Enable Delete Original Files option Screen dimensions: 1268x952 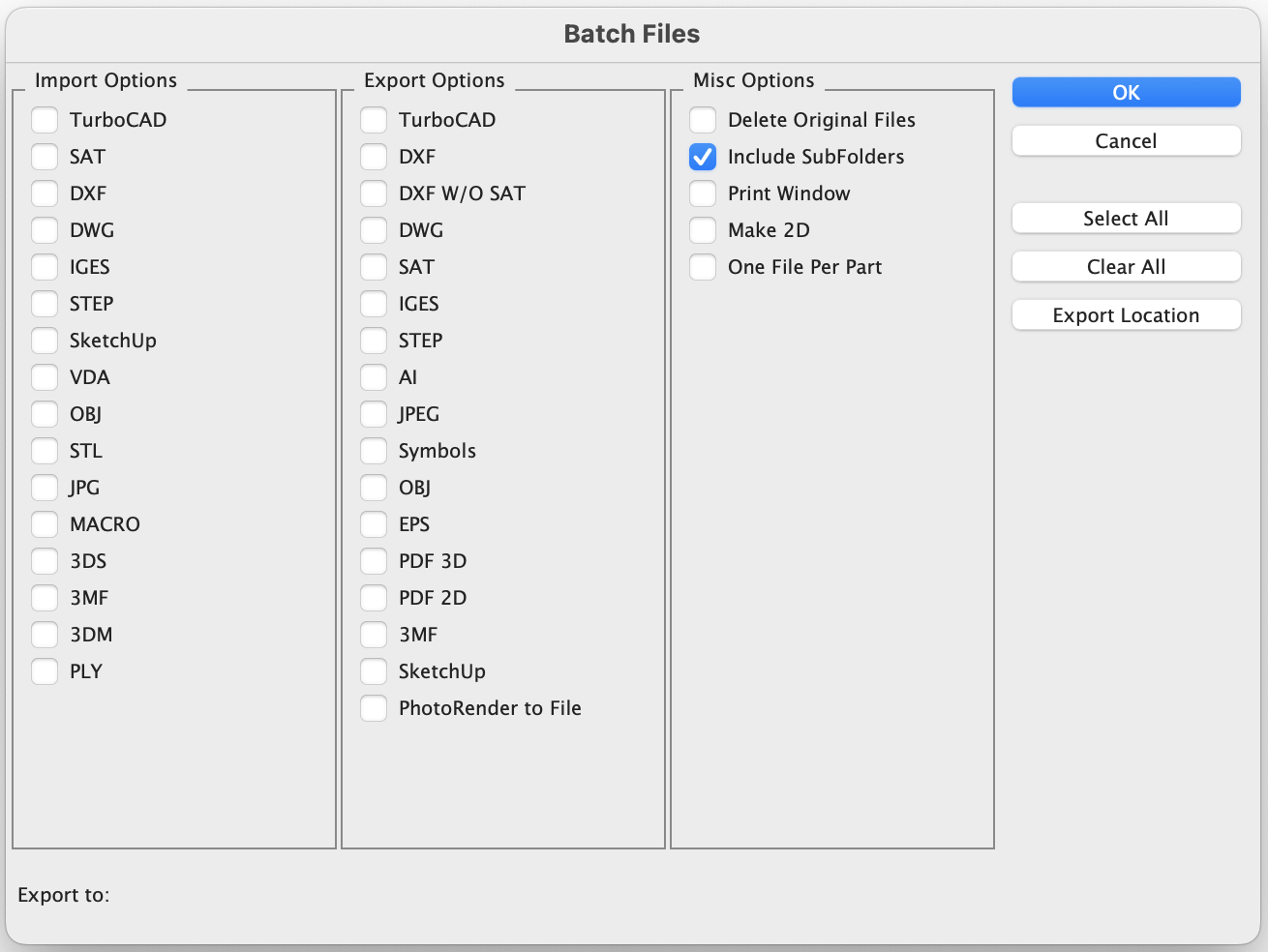pos(703,120)
